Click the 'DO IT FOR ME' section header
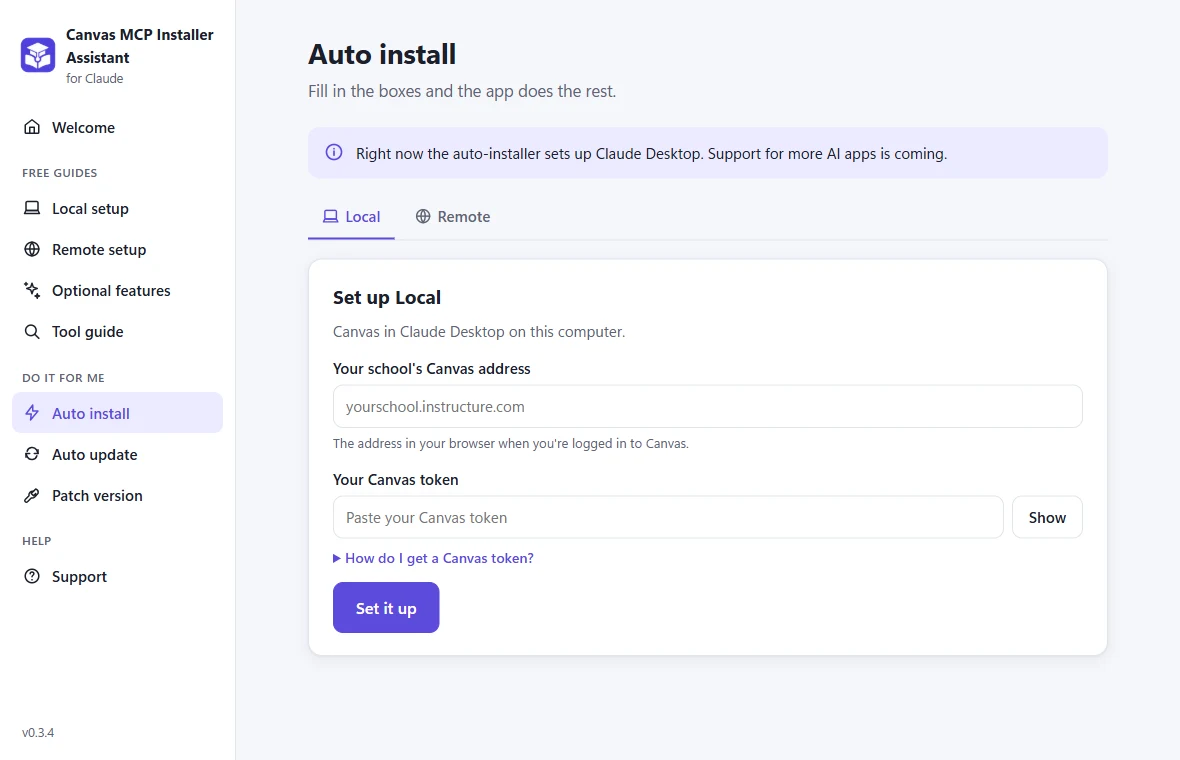The height and width of the screenshot is (760, 1180). 63,378
